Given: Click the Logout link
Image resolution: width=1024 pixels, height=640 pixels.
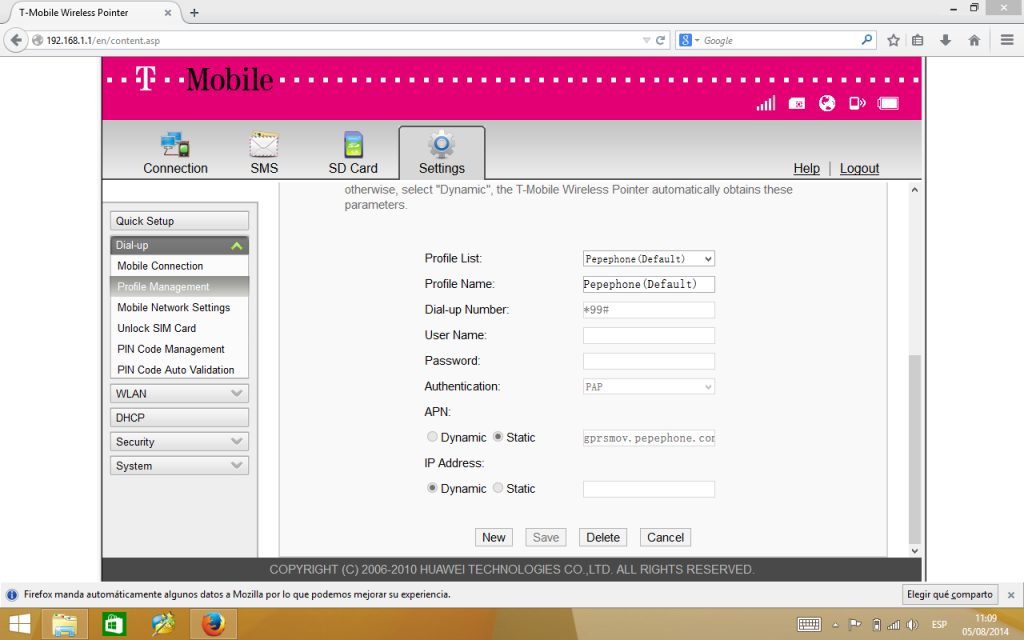Looking at the screenshot, I should pos(859,169).
